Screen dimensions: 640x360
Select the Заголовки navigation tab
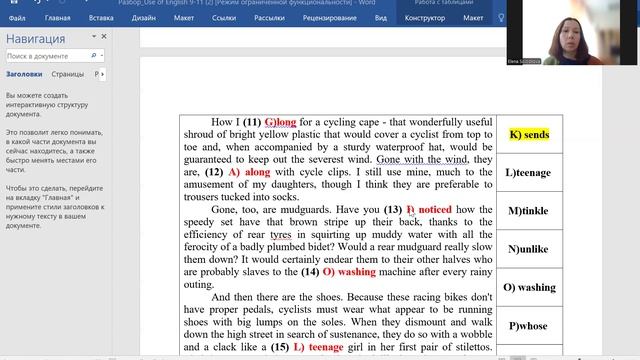(x=24, y=74)
